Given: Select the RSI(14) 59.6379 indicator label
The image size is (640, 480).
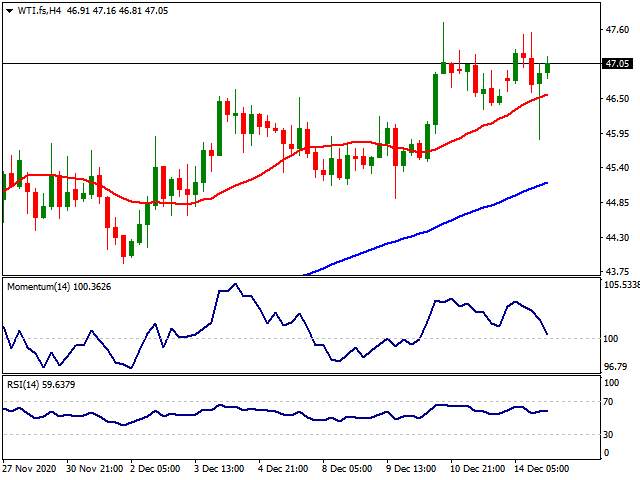Looking at the screenshot, I should (x=41, y=384).
